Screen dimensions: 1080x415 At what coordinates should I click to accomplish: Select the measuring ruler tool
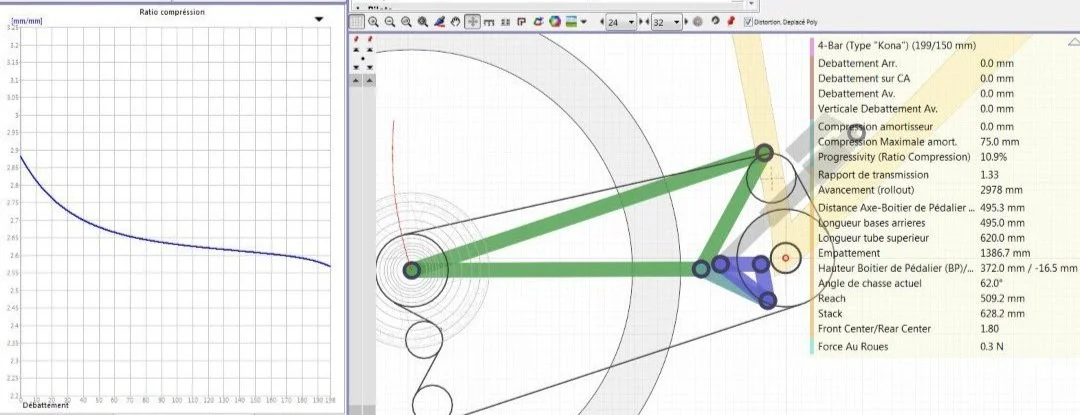489,22
